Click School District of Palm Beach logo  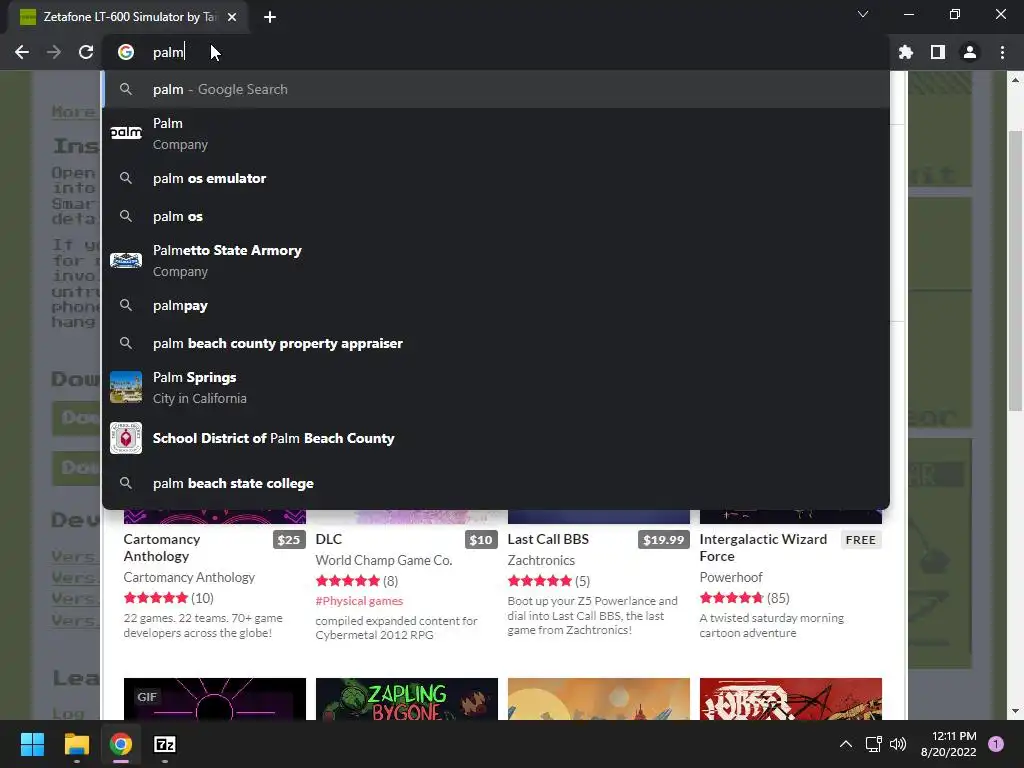[x=126, y=438]
